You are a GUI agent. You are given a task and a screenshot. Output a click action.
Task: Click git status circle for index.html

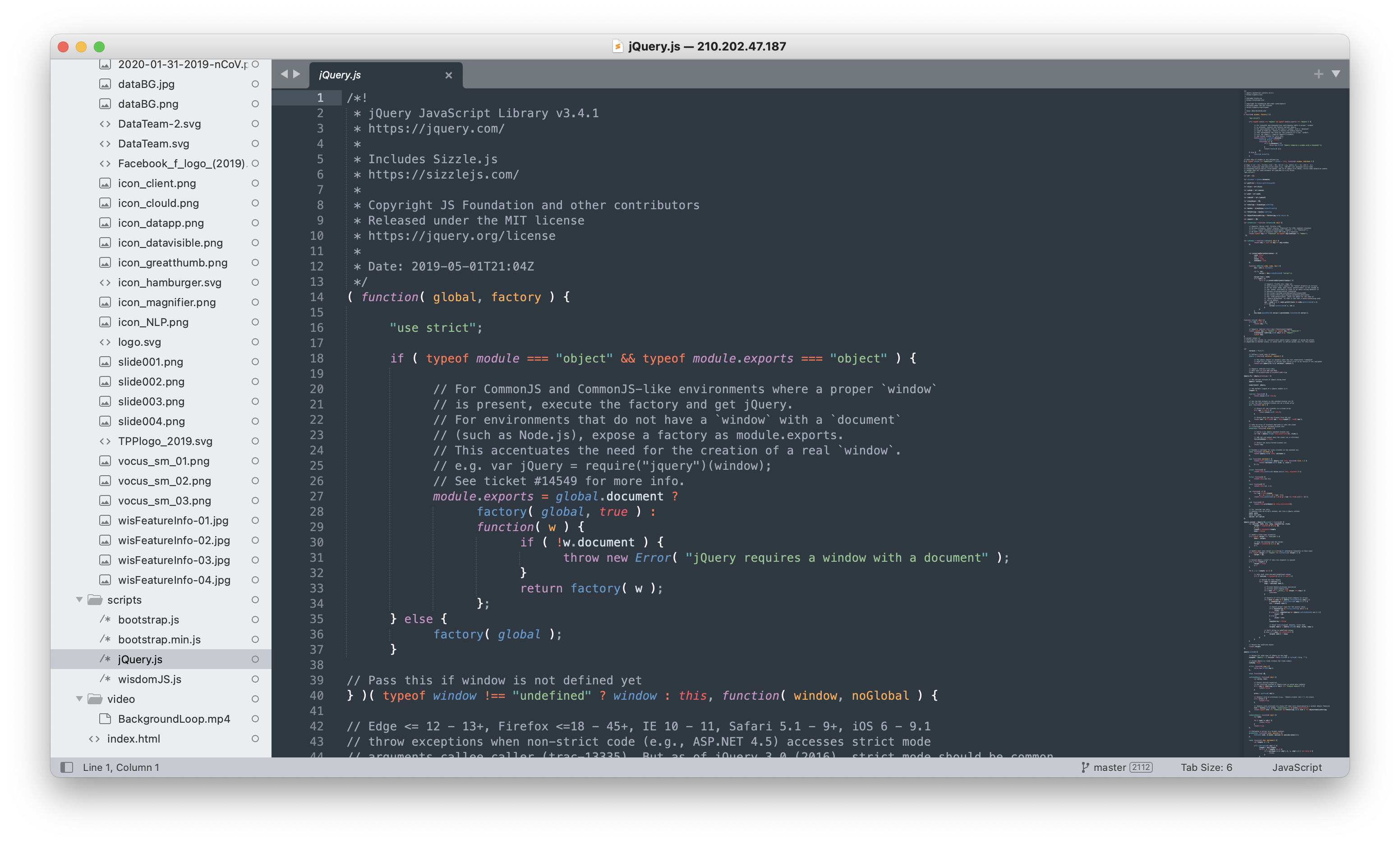(x=255, y=738)
